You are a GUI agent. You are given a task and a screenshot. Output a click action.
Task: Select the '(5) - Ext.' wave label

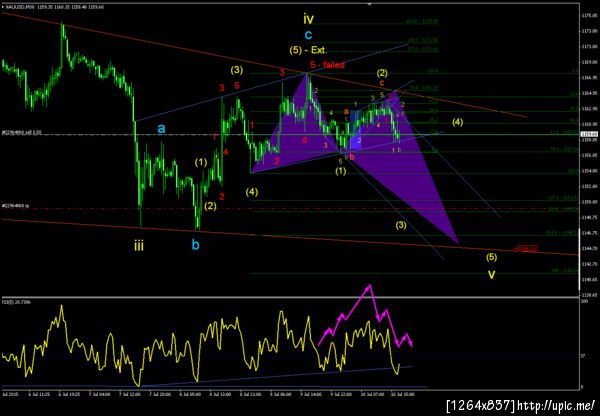pyautogui.click(x=308, y=50)
